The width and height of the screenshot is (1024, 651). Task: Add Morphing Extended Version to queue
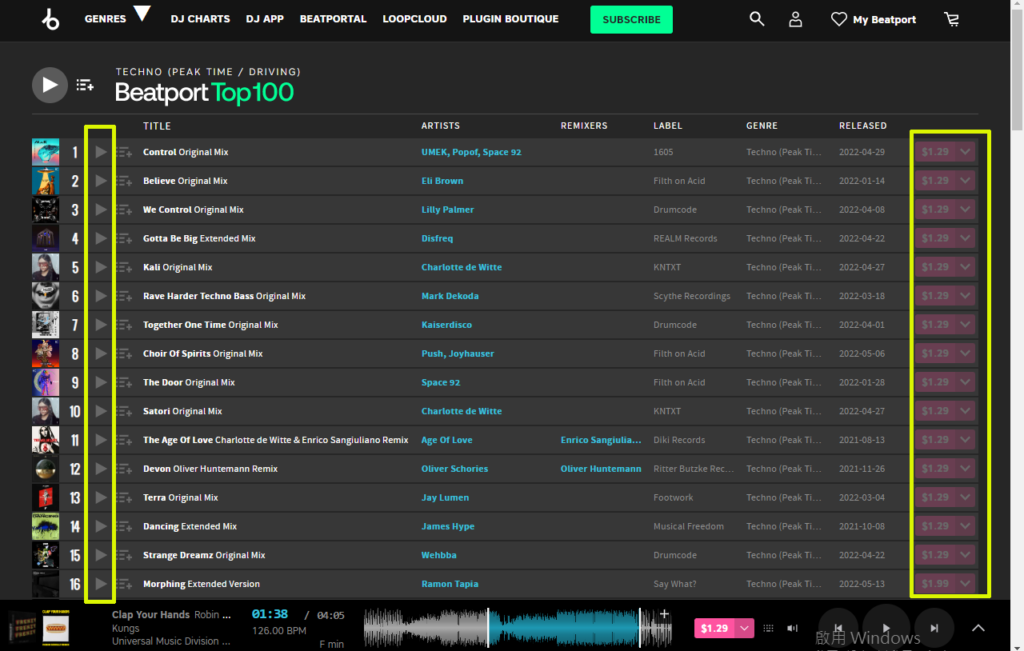[124, 584]
